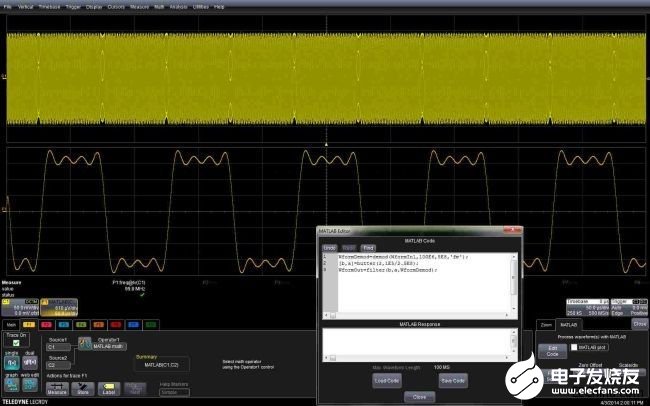Open the Analysis menu
This screenshot has width=650, height=406.
tap(178, 7)
